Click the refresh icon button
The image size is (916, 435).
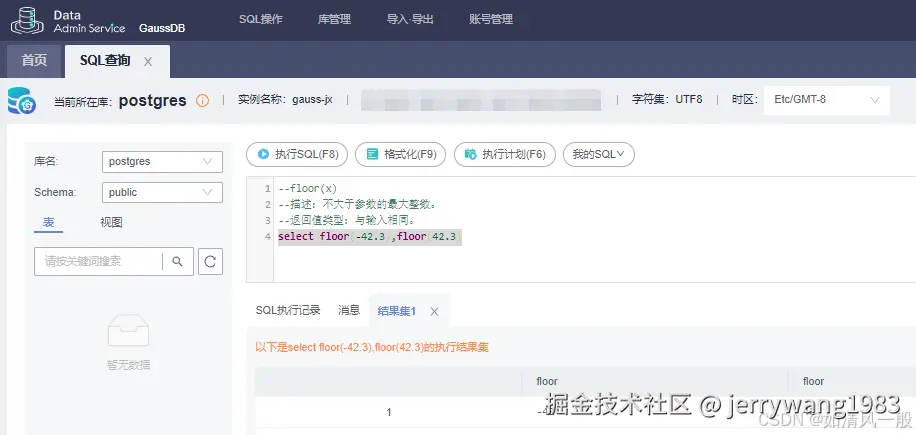210,262
